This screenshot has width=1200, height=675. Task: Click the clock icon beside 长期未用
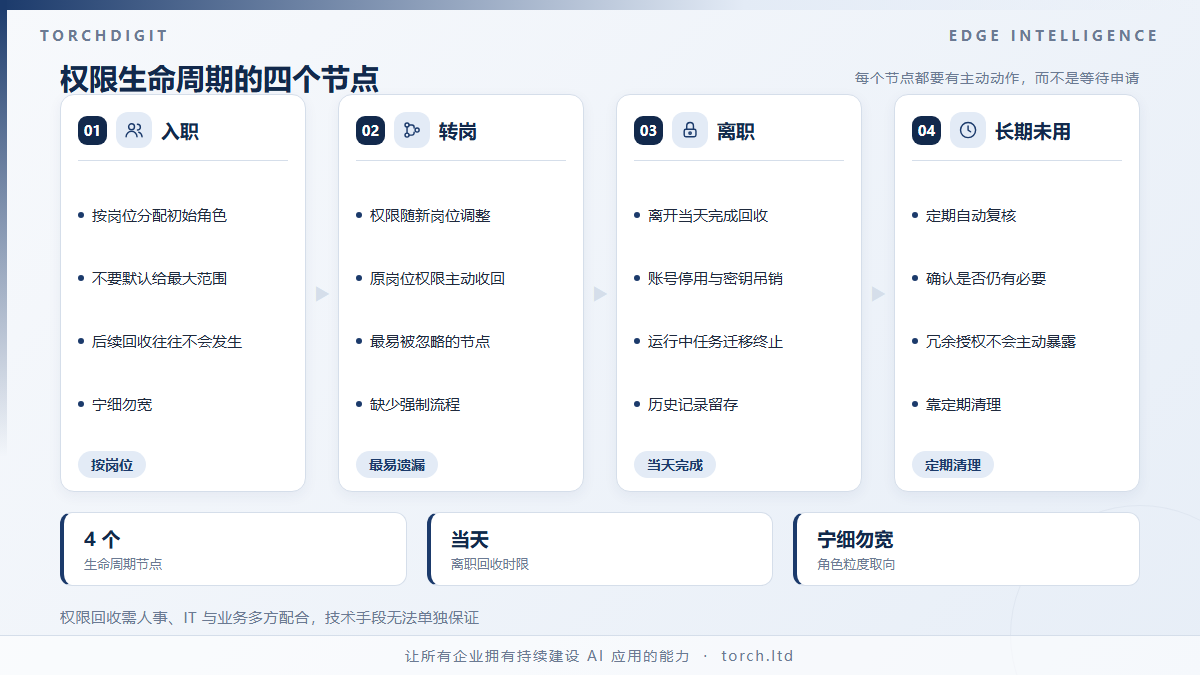[x=968, y=130]
